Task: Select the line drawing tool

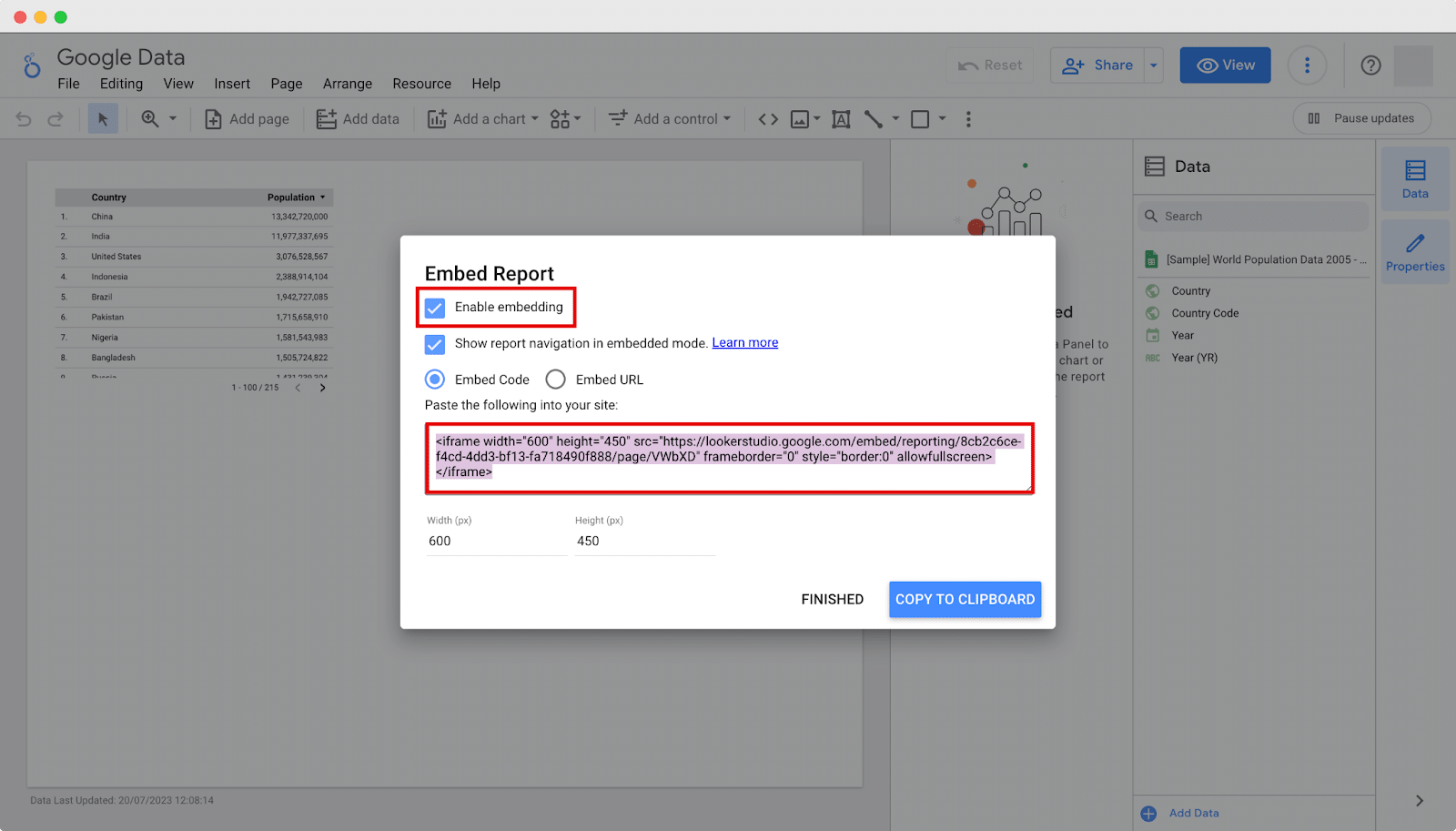Action: [874, 119]
